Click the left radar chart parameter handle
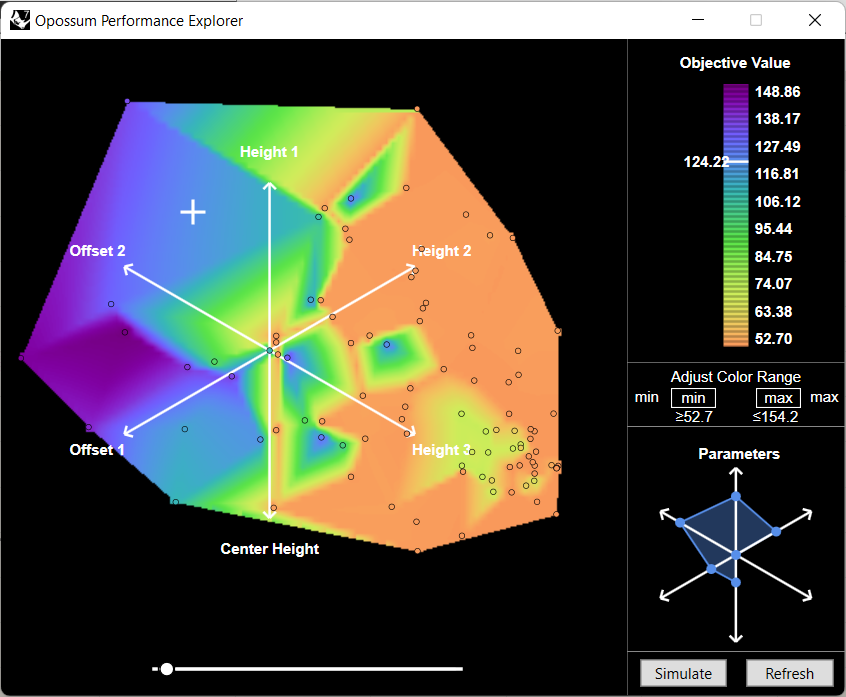Image resolution: width=846 pixels, height=697 pixels. point(680,522)
